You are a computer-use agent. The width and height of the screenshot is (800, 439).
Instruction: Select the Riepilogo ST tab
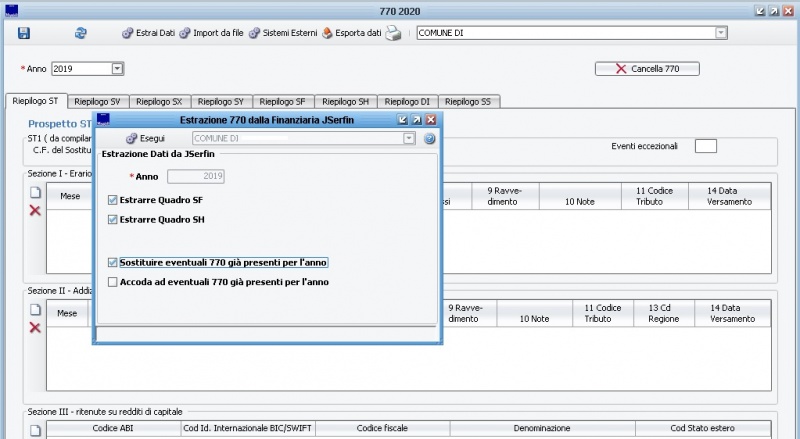click(x=35, y=101)
